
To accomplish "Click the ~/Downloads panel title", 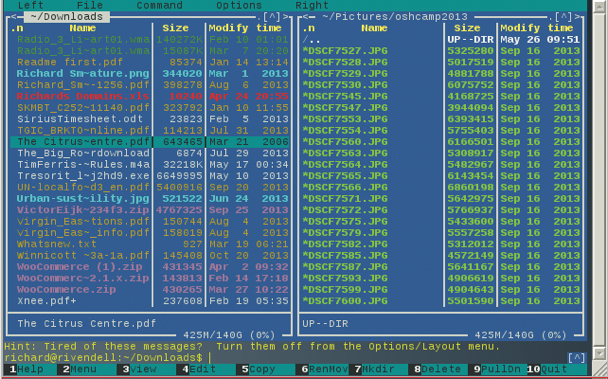I will [x=67, y=17].
